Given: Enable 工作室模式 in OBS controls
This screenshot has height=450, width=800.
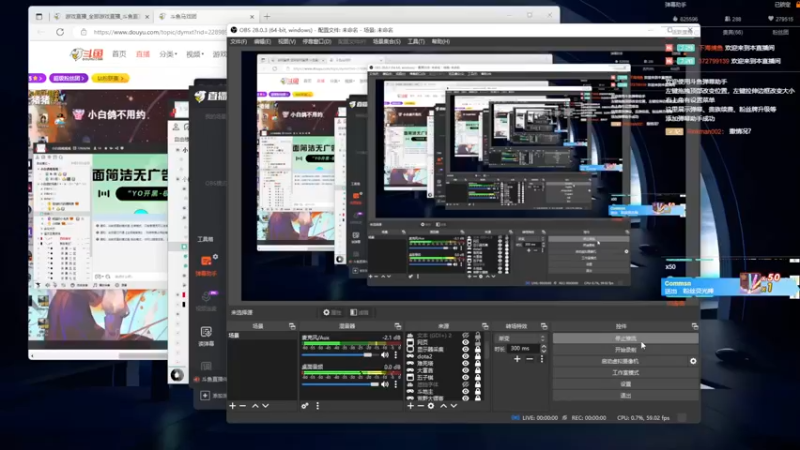Looking at the screenshot, I should [x=626, y=372].
